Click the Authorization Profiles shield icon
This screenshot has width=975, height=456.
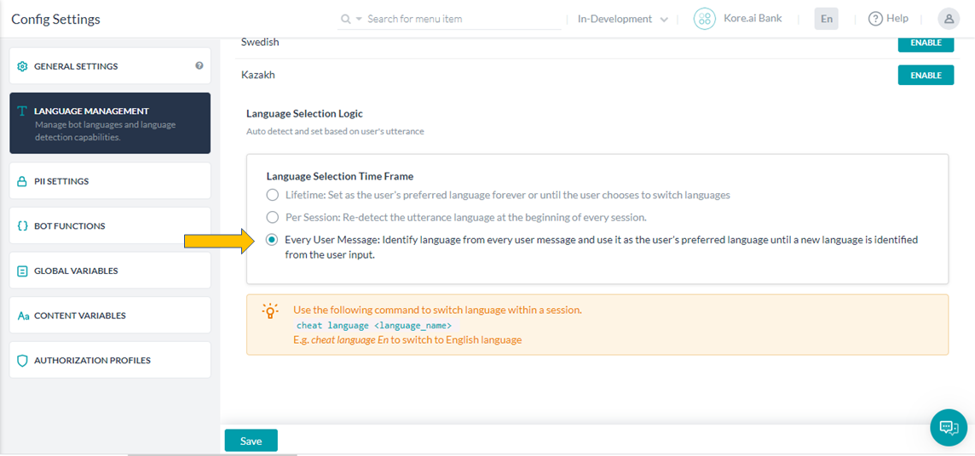coord(22,360)
